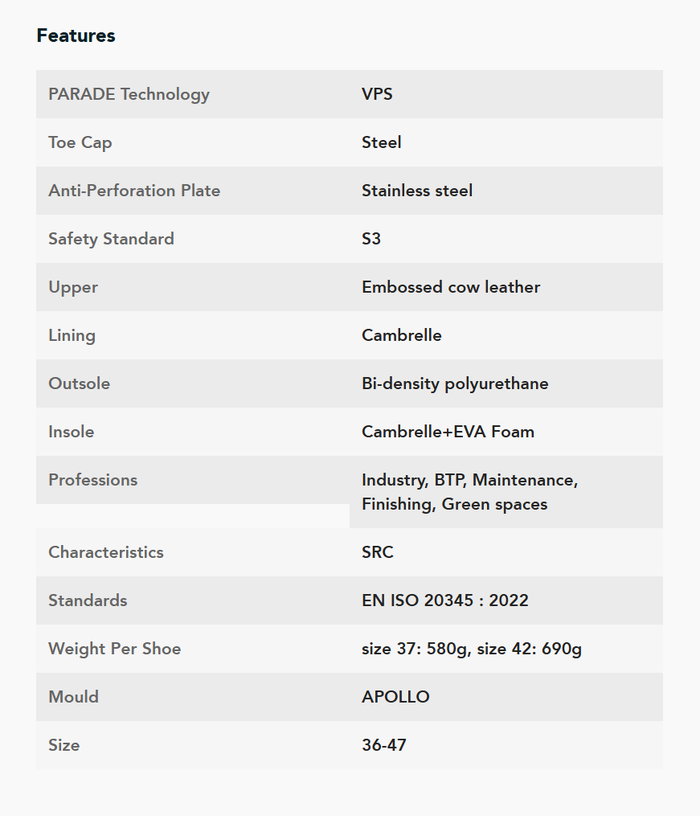
Task: Click the APOLLO mould value
Action: pyautogui.click(x=396, y=697)
